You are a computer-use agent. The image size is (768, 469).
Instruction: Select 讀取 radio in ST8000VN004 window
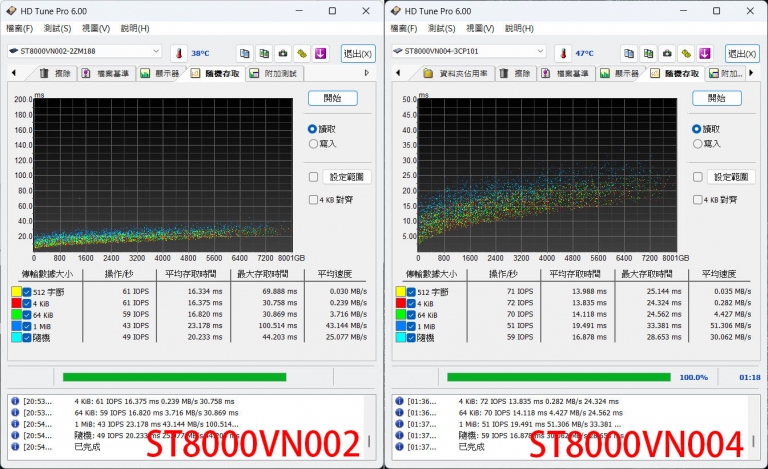[x=696, y=129]
